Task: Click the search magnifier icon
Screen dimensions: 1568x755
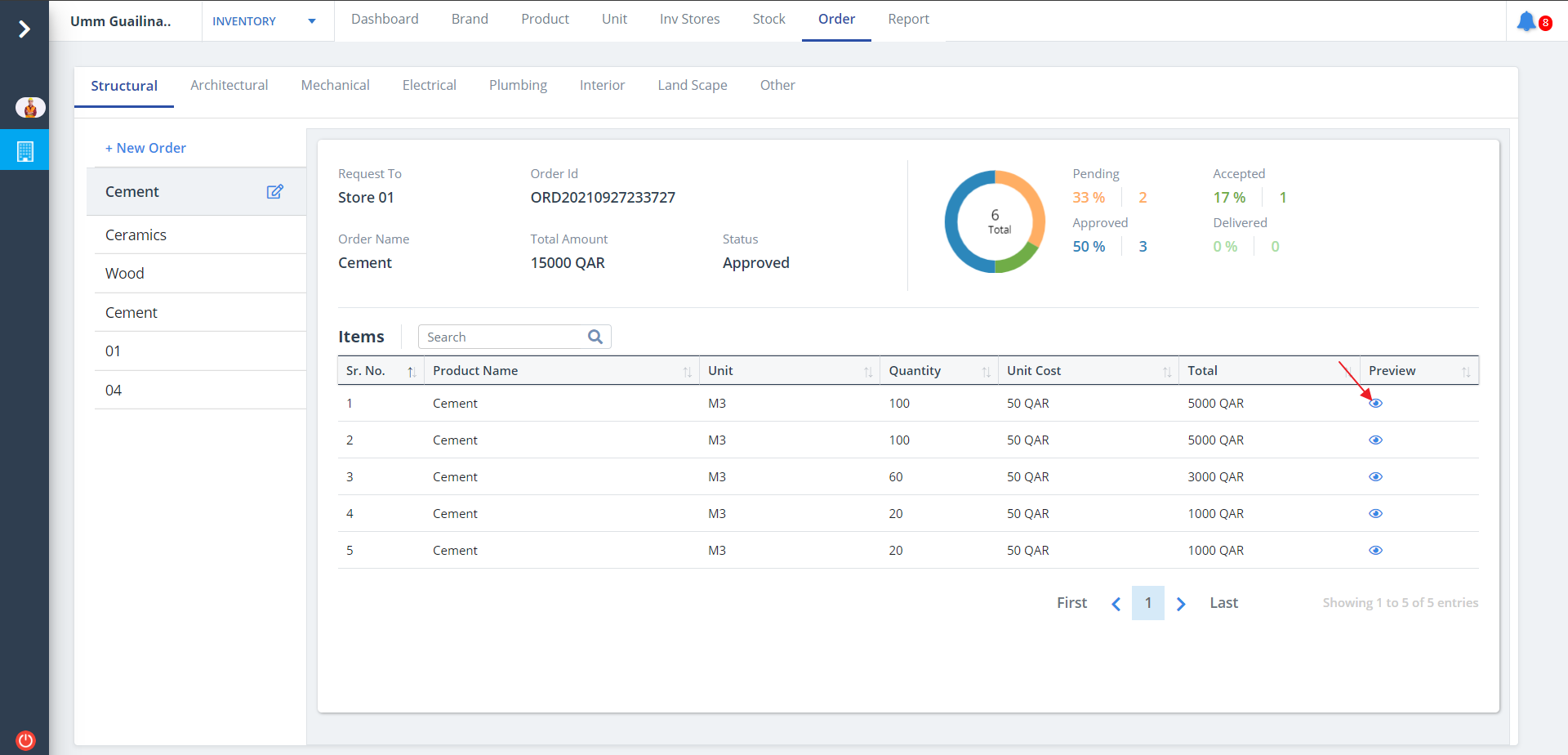Action: 595,337
